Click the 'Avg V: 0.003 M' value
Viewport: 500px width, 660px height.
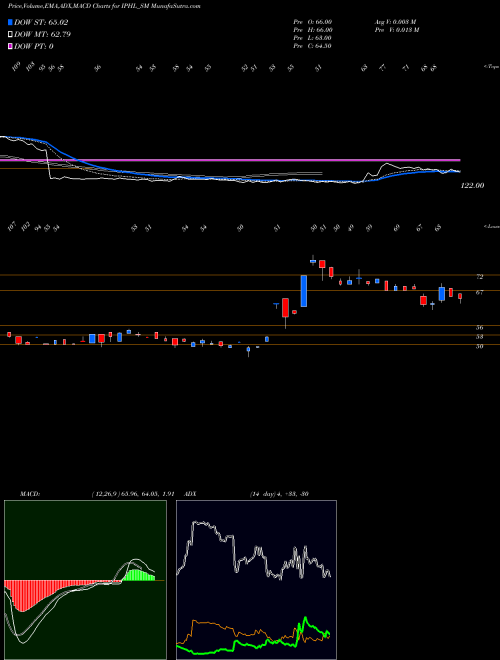click(395, 22)
